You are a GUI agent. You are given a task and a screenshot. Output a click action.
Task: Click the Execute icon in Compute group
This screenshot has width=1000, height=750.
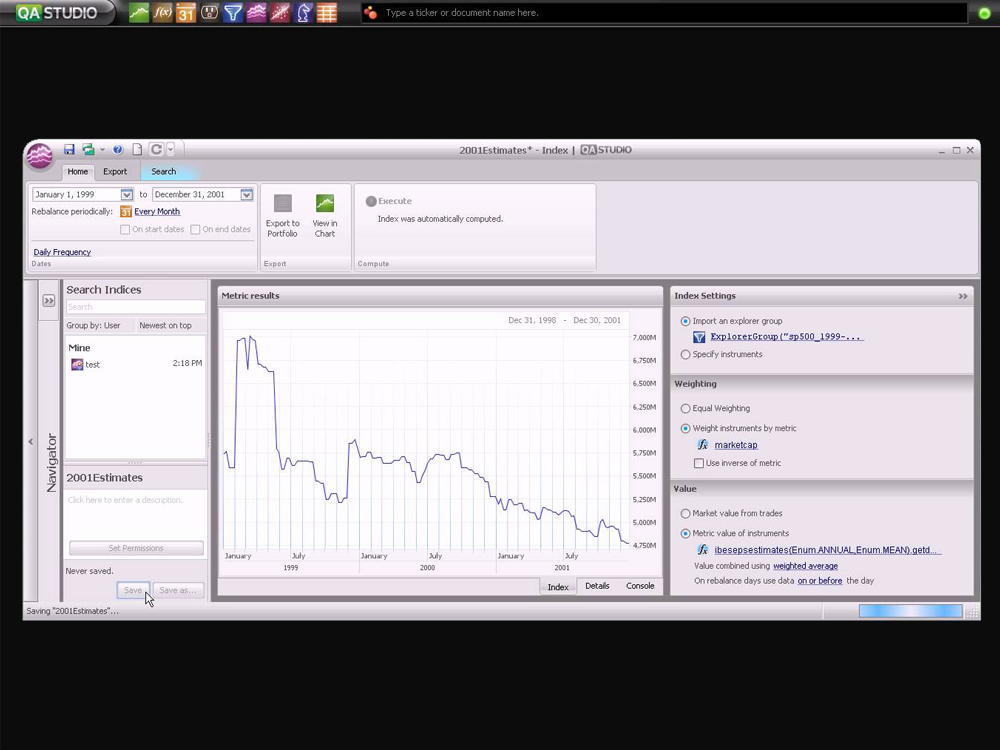[x=371, y=201]
